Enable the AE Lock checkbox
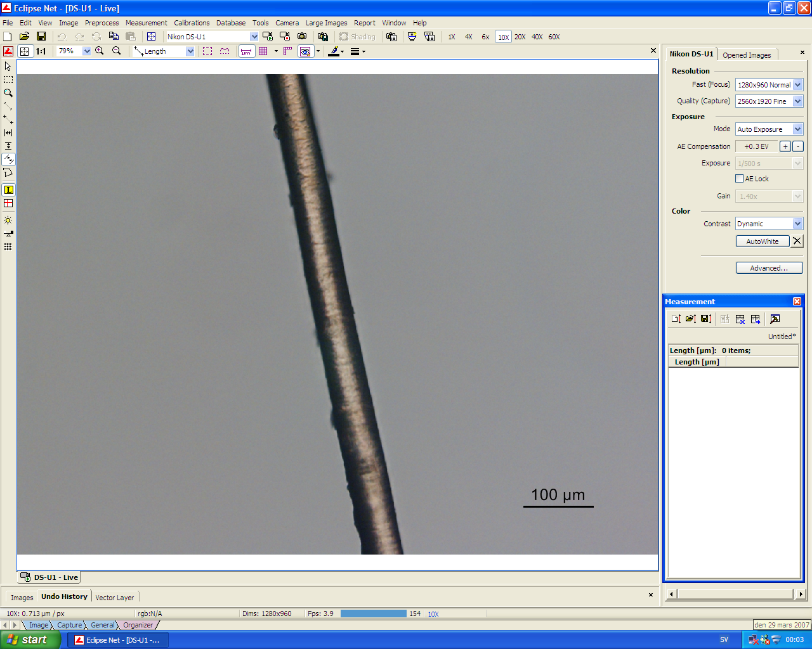This screenshot has height=649, width=812. click(740, 179)
